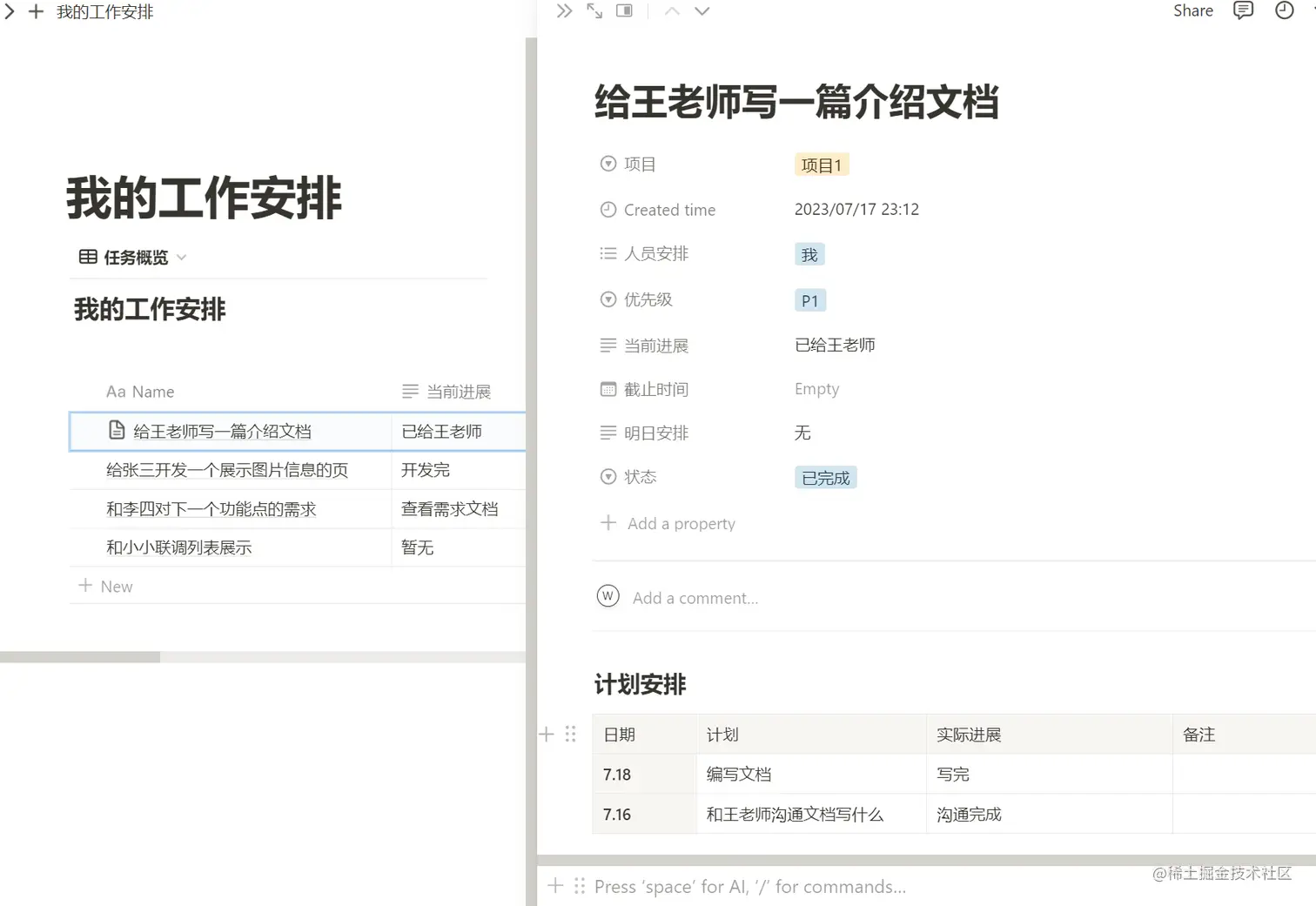Image resolution: width=1316 pixels, height=906 pixels.
Task: Open the comments panel icon
Action: (x=1243, y=11)
